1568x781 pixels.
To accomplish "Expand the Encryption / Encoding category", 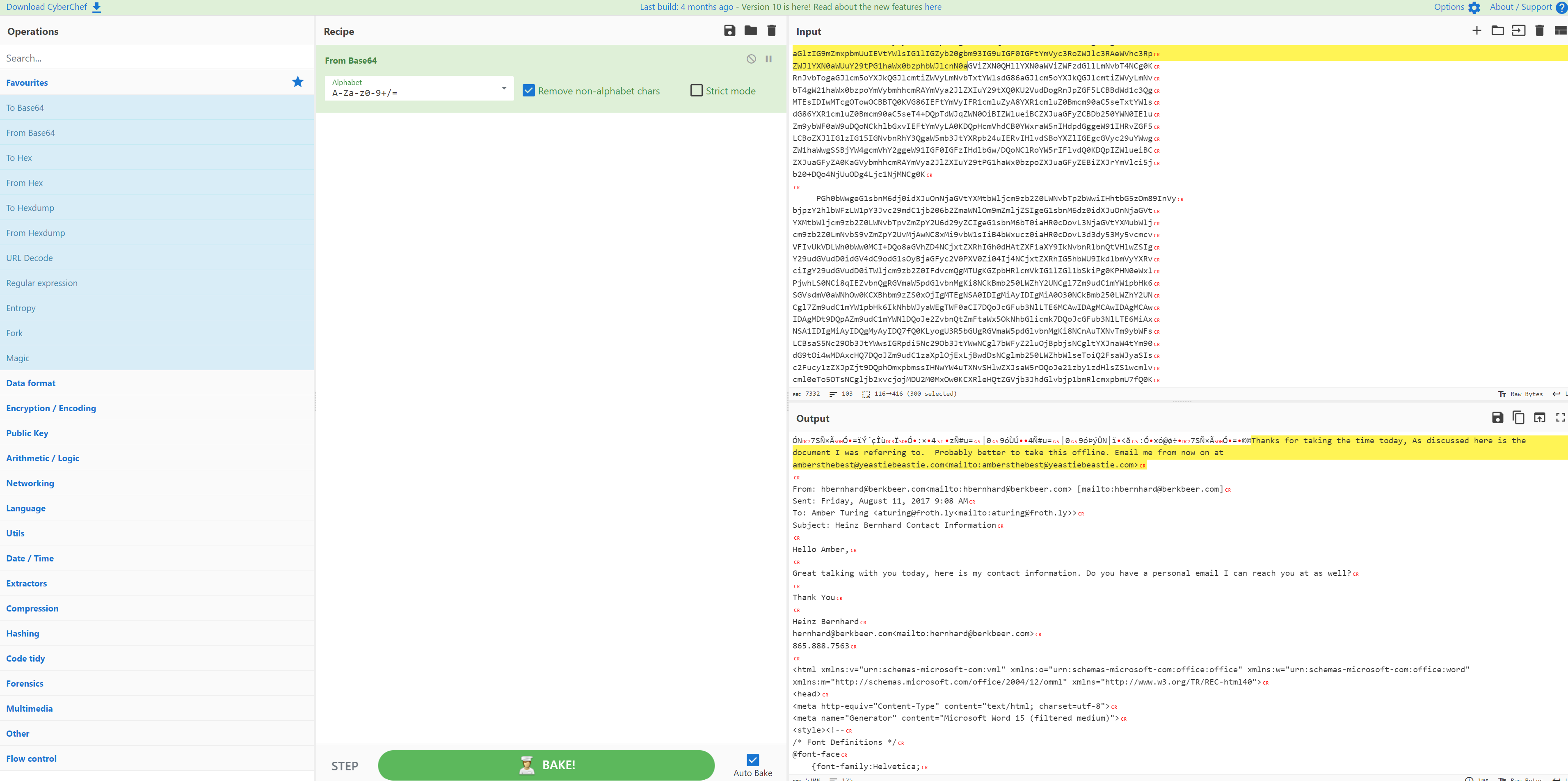I will pos(51,408).
